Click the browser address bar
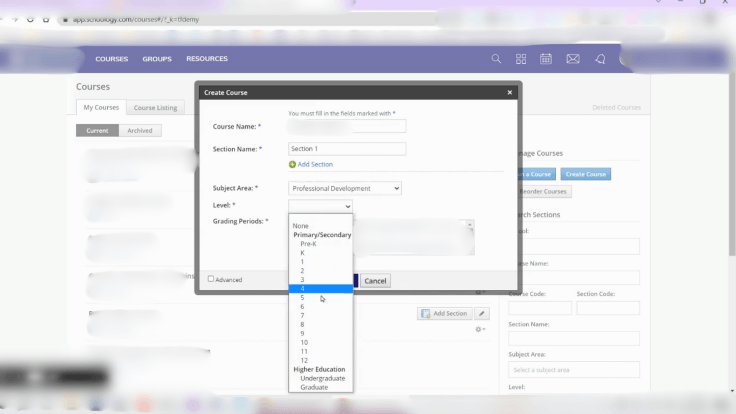 point(249,19)
